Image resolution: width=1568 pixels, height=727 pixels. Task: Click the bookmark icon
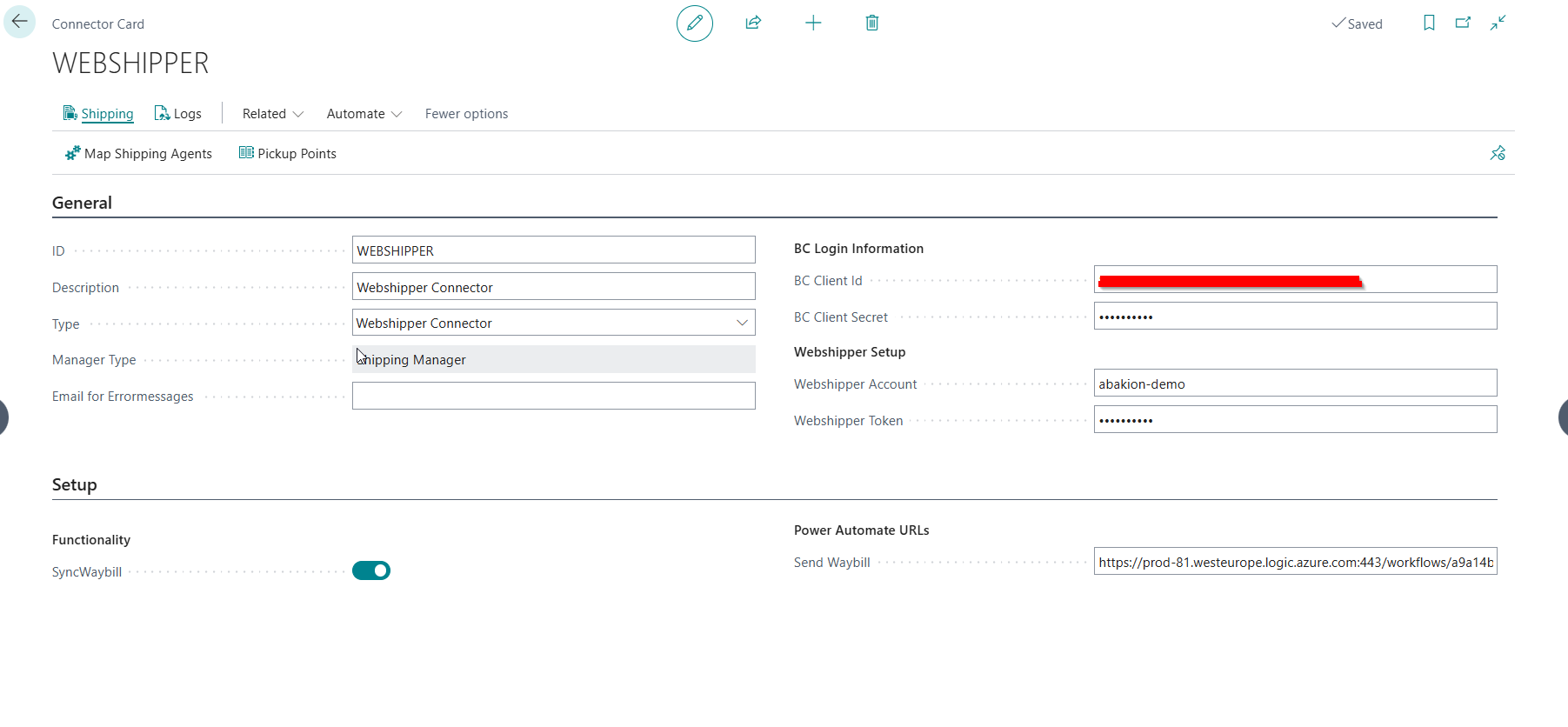(1429, 23)
